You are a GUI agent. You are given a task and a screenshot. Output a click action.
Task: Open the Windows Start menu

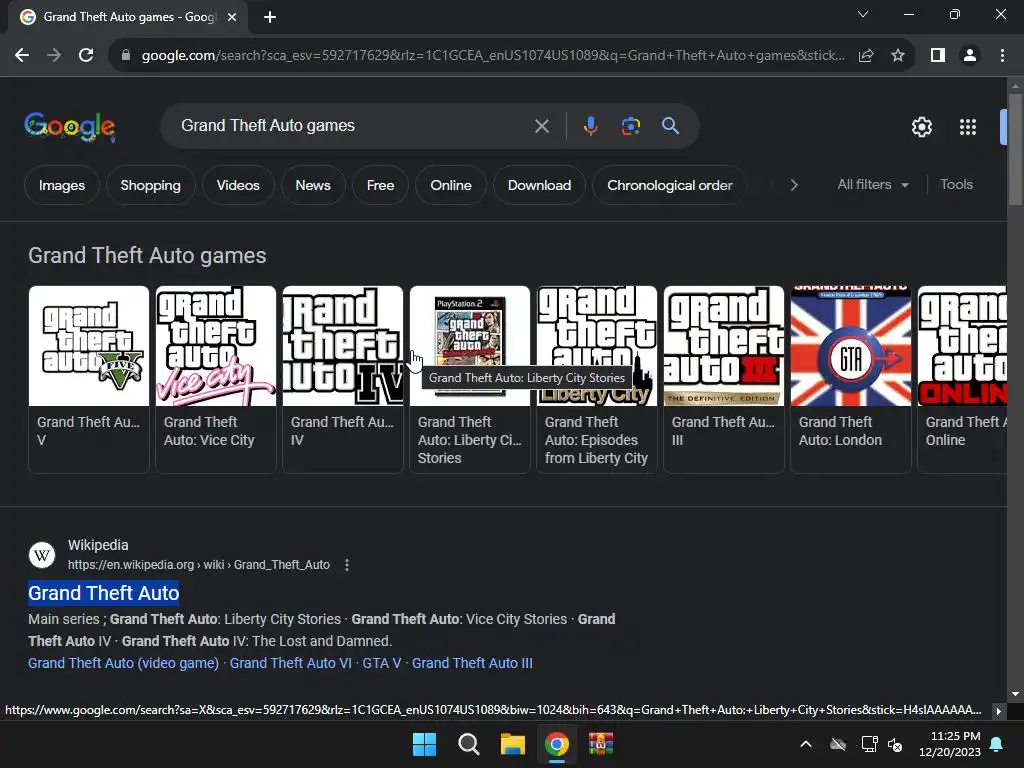tap(424, 744)
